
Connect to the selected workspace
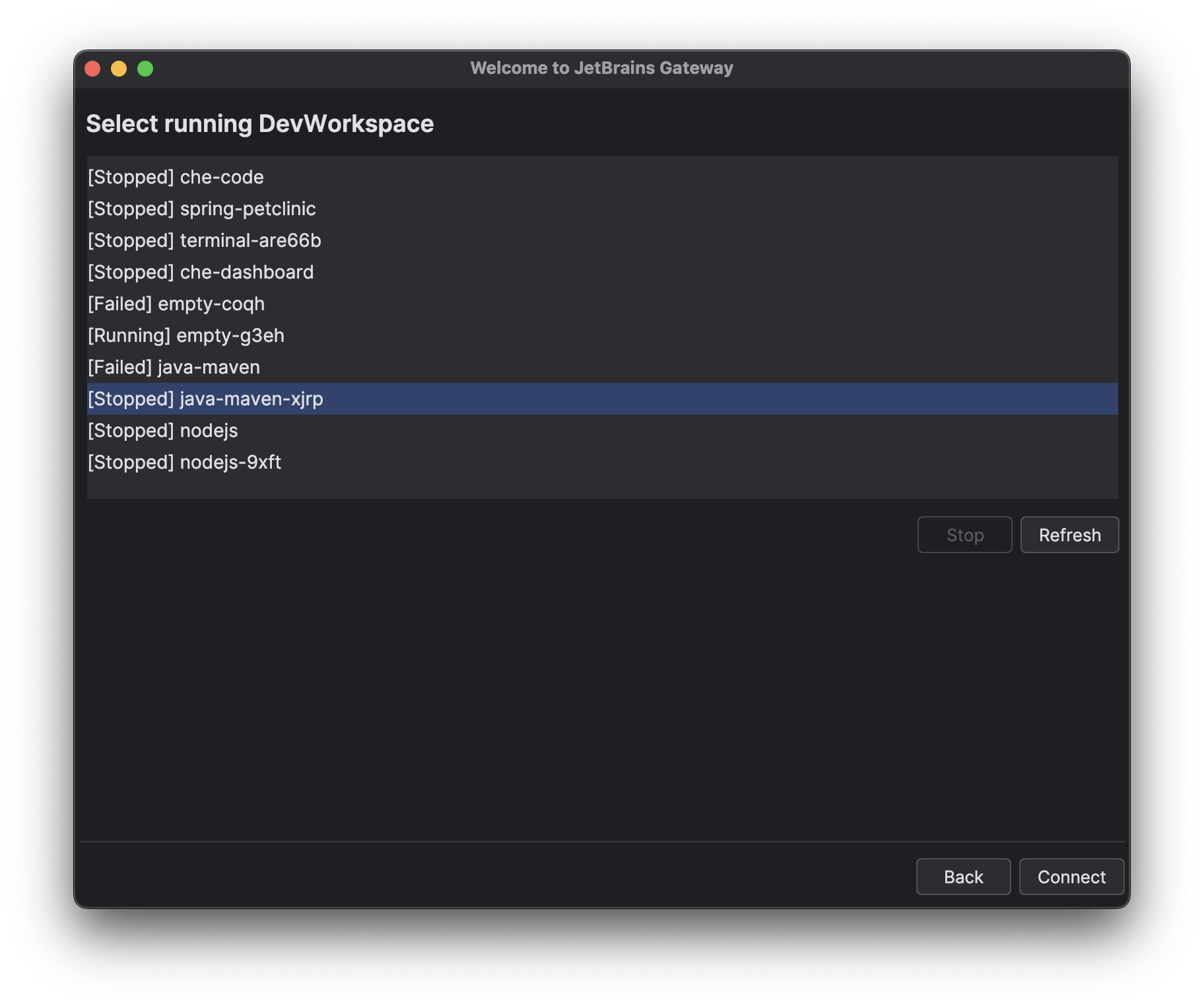(x=1071, y=877)
